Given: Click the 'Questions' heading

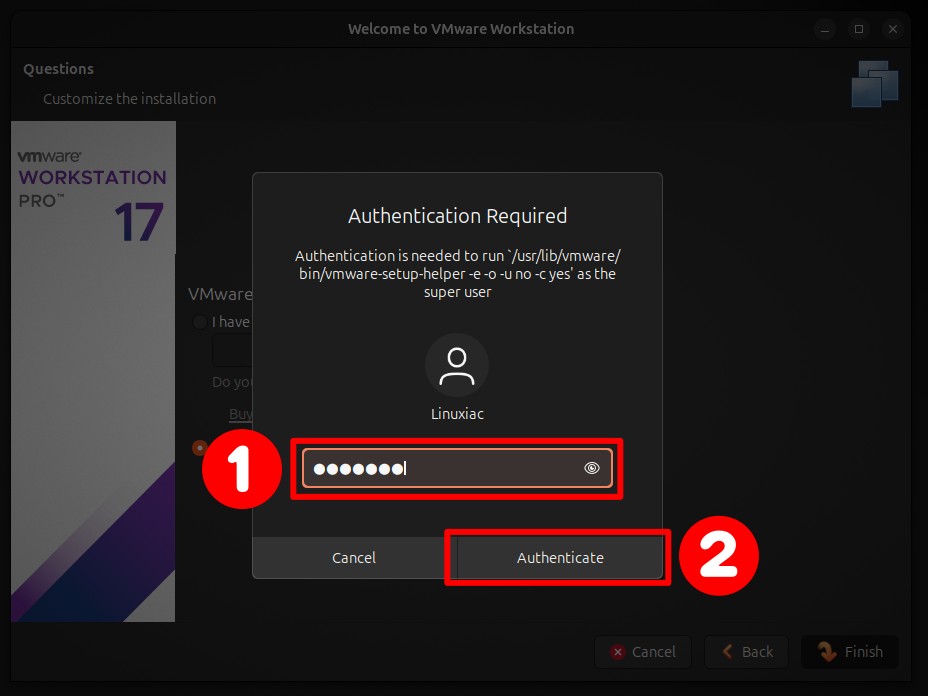Looking at the screenshot, I should coord(59,69).
